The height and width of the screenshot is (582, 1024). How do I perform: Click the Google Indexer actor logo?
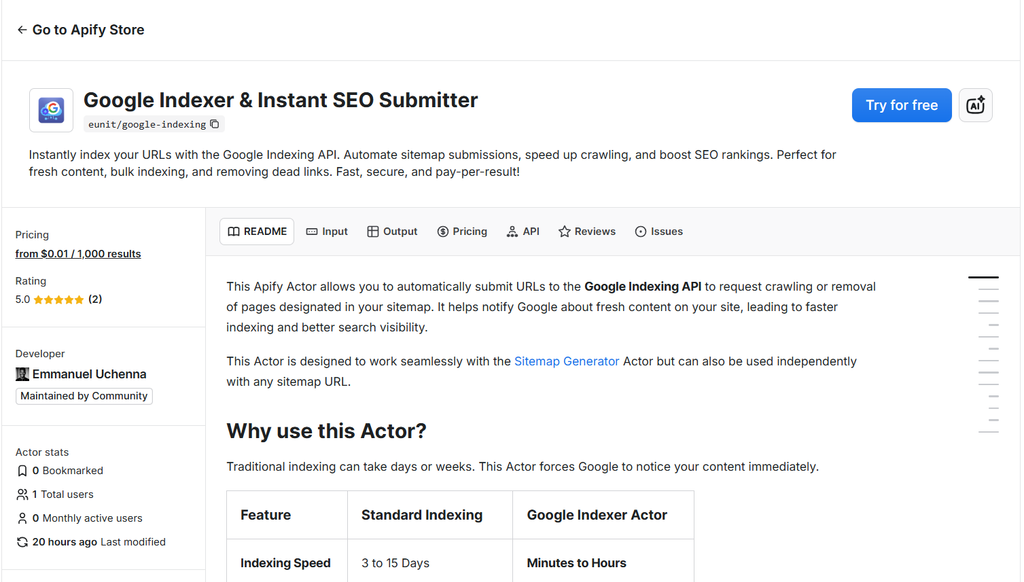[x=51, y=110]
